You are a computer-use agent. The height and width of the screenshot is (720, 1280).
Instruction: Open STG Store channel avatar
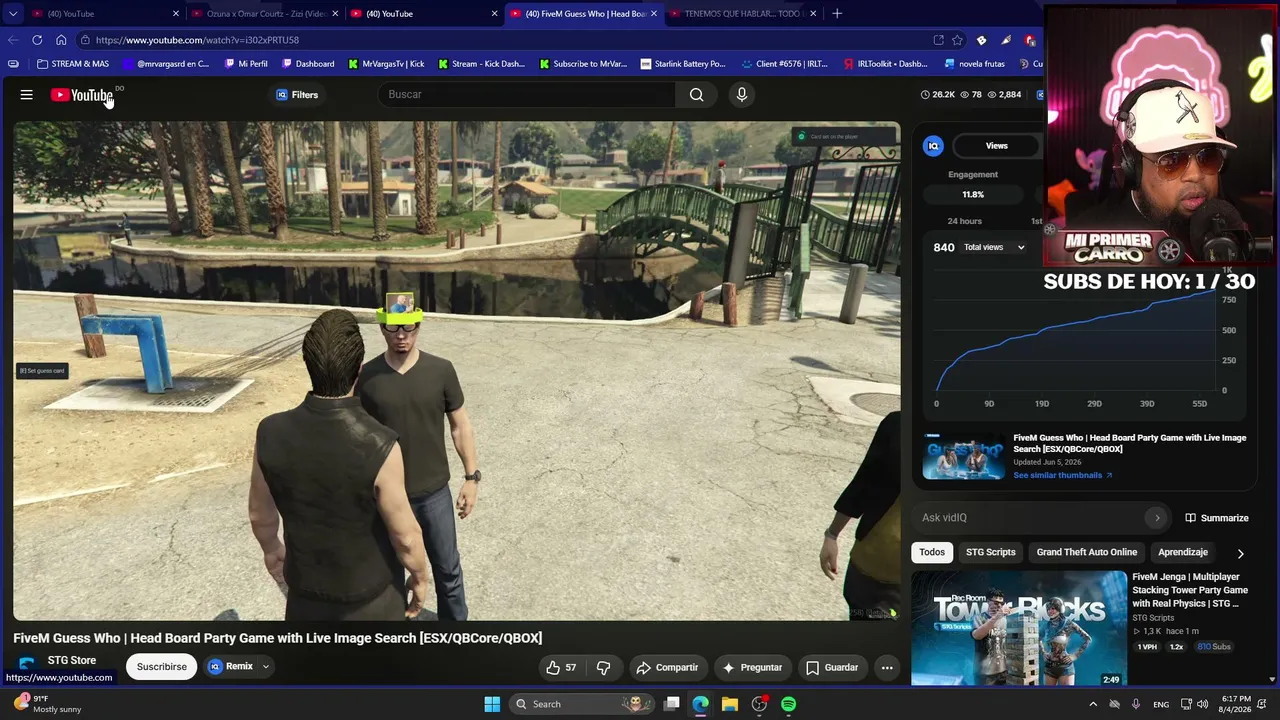click(x=27, y=666)
